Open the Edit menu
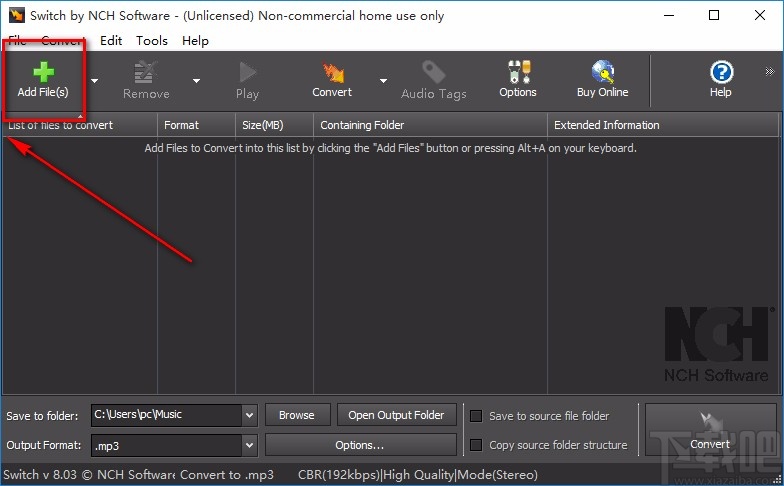Screen dimensions: 784x486 coord(111,40)
